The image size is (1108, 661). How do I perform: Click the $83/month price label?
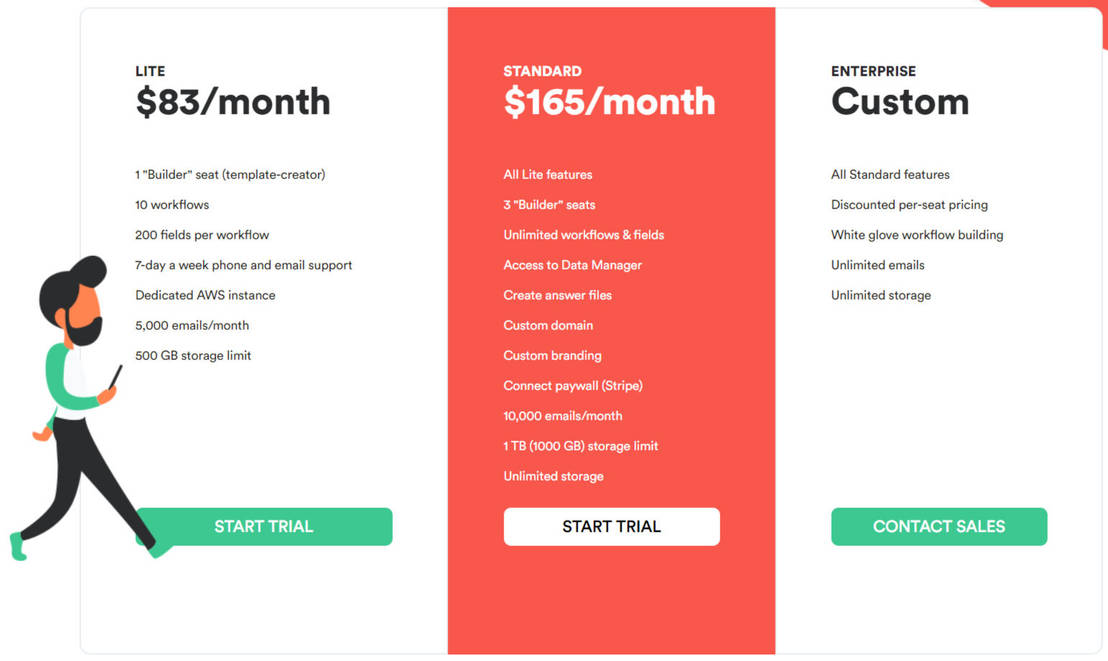pos(232,101)
